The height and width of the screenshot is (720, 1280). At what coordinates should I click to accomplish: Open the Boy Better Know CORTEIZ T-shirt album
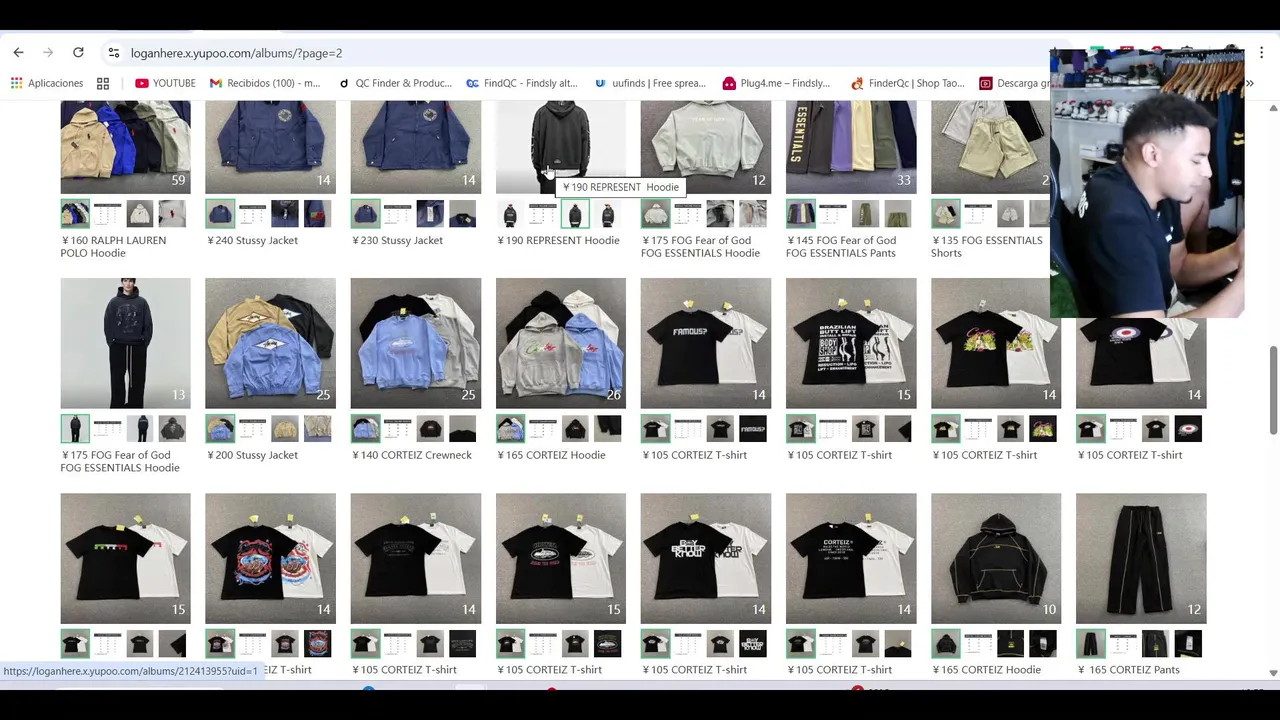point(705,558)
